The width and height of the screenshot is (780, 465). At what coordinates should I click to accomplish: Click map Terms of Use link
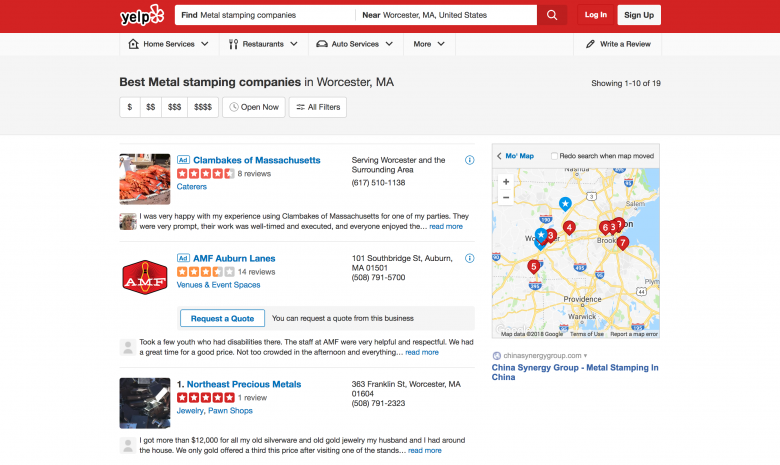587,334
